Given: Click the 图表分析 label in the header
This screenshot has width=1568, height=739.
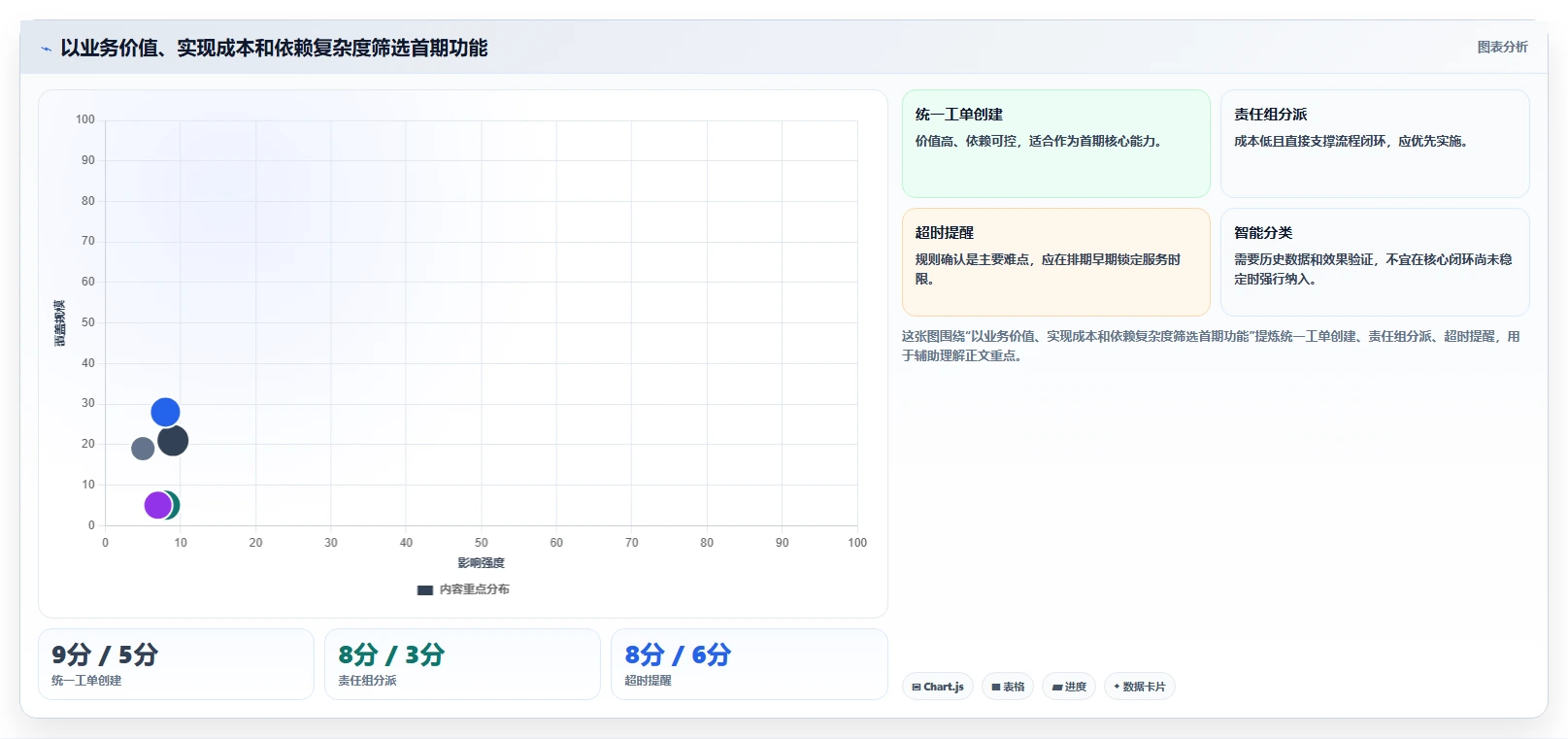Looking at the screenshot, I should [x=1502, y=47].
